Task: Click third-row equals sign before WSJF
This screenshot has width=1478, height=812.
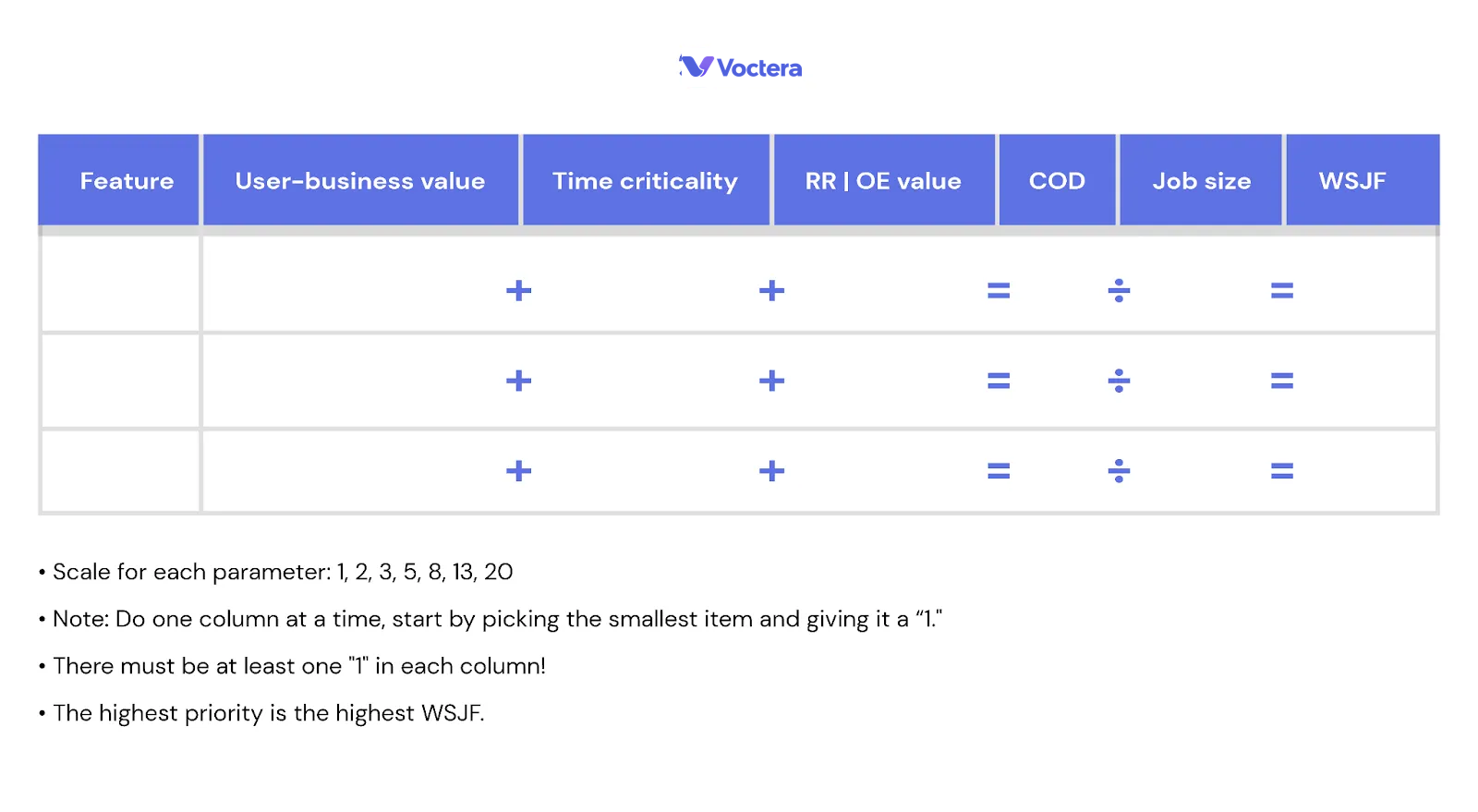Action: click(x=1282, y=471)
